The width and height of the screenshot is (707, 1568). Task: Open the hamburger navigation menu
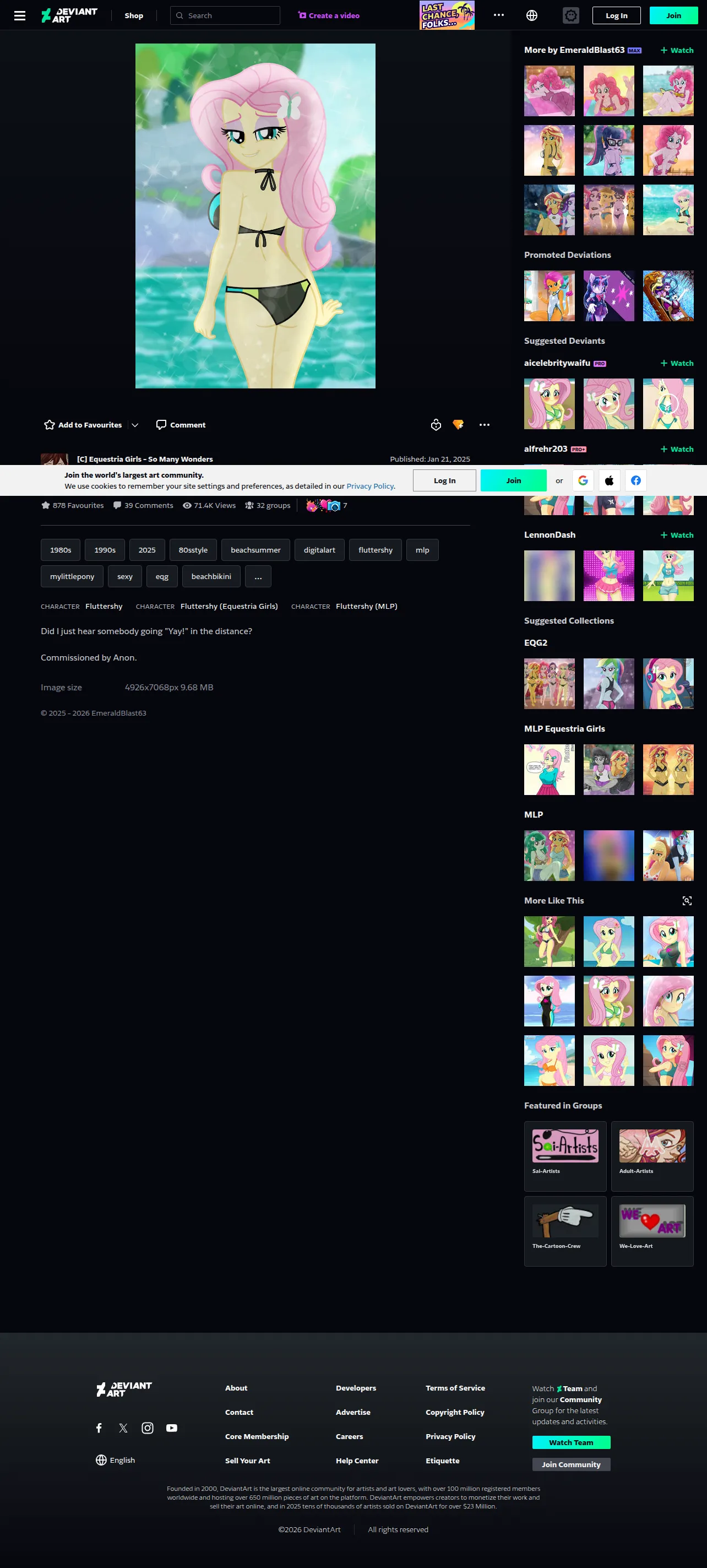19,16
